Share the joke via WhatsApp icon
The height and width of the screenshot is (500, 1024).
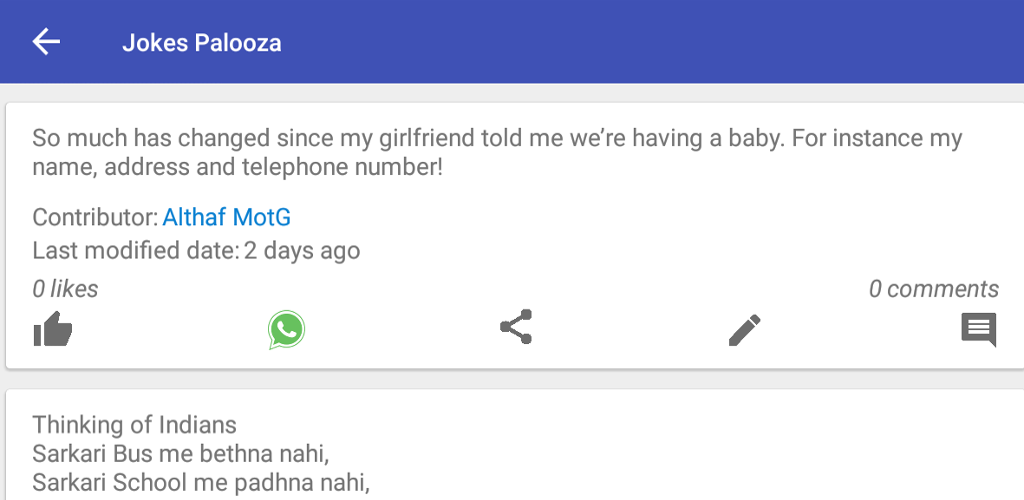tap(286, 330)
